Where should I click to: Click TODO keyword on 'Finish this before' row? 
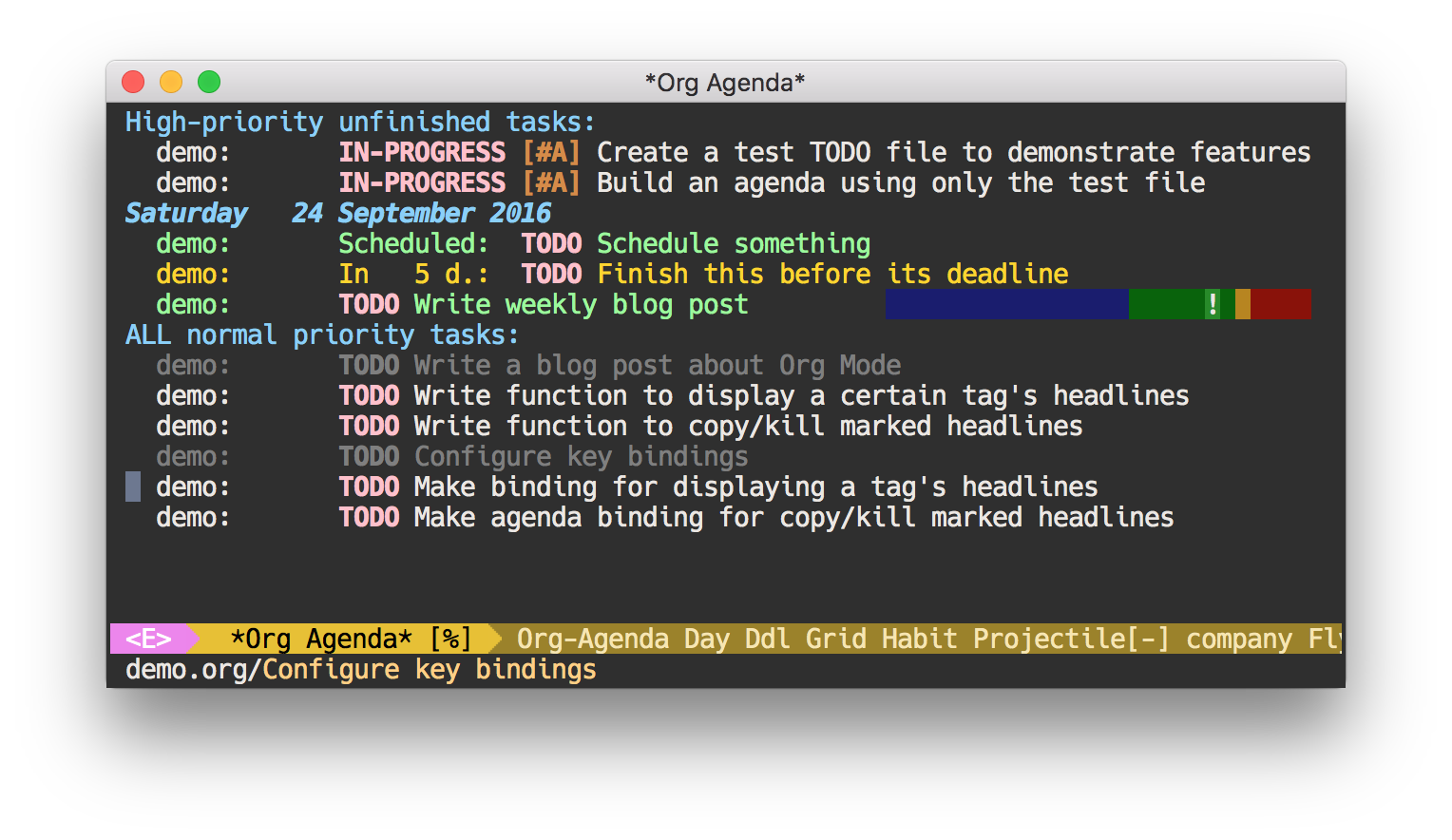(551, 275)
